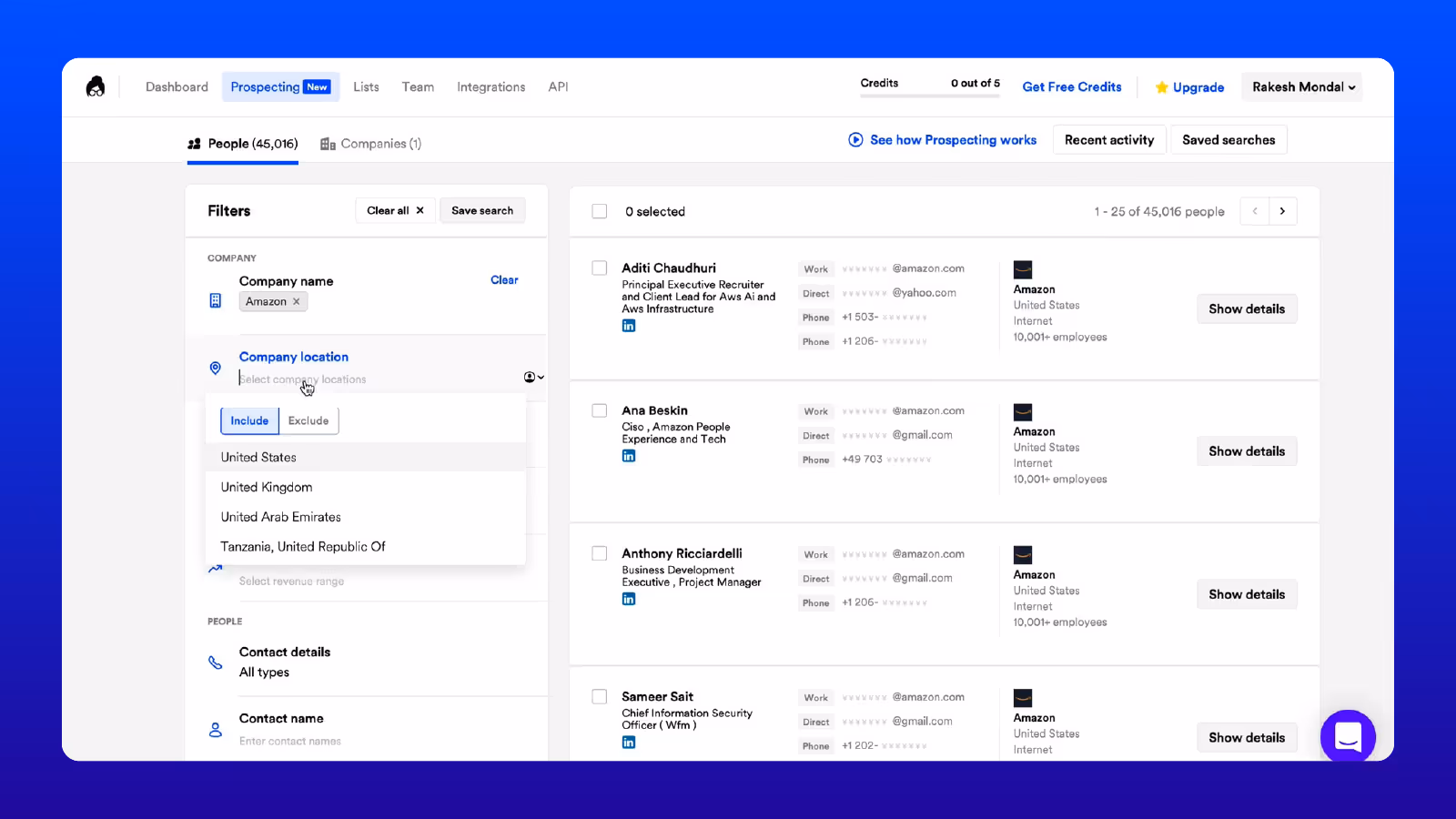Click the play icon beside See how Prospecting works
The height and width of the screenshot is (819, 1456).
click(x=855, y=140)
